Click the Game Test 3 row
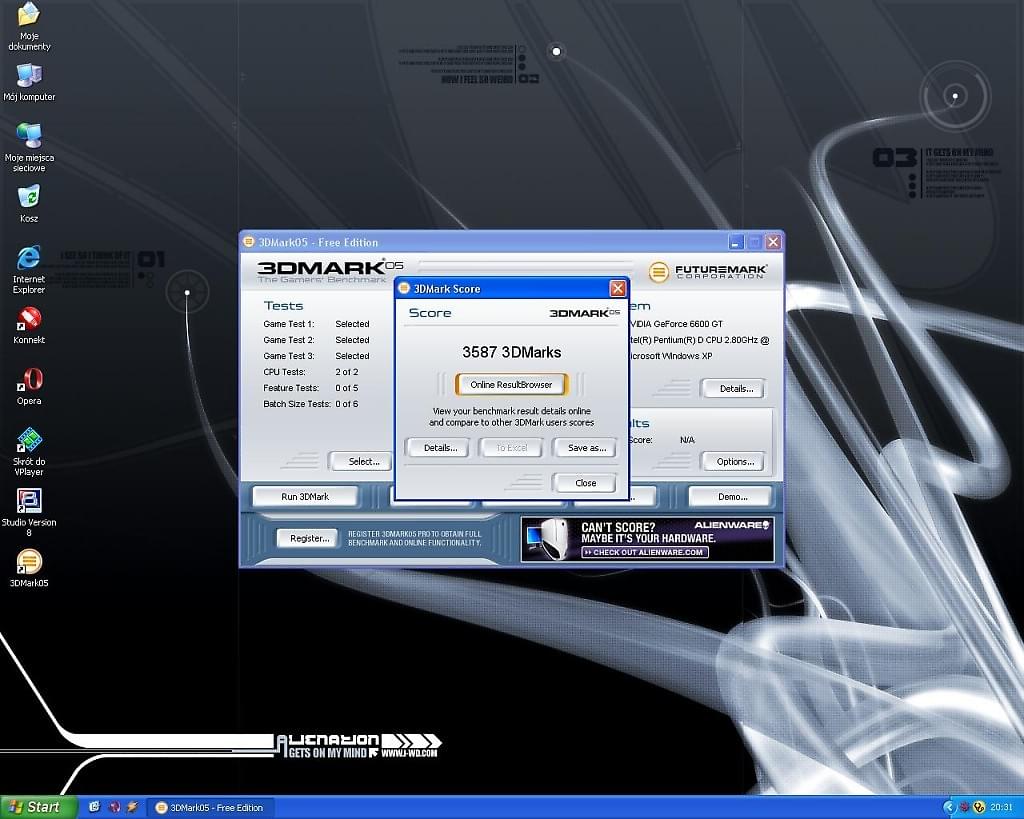 pos(316,356)
